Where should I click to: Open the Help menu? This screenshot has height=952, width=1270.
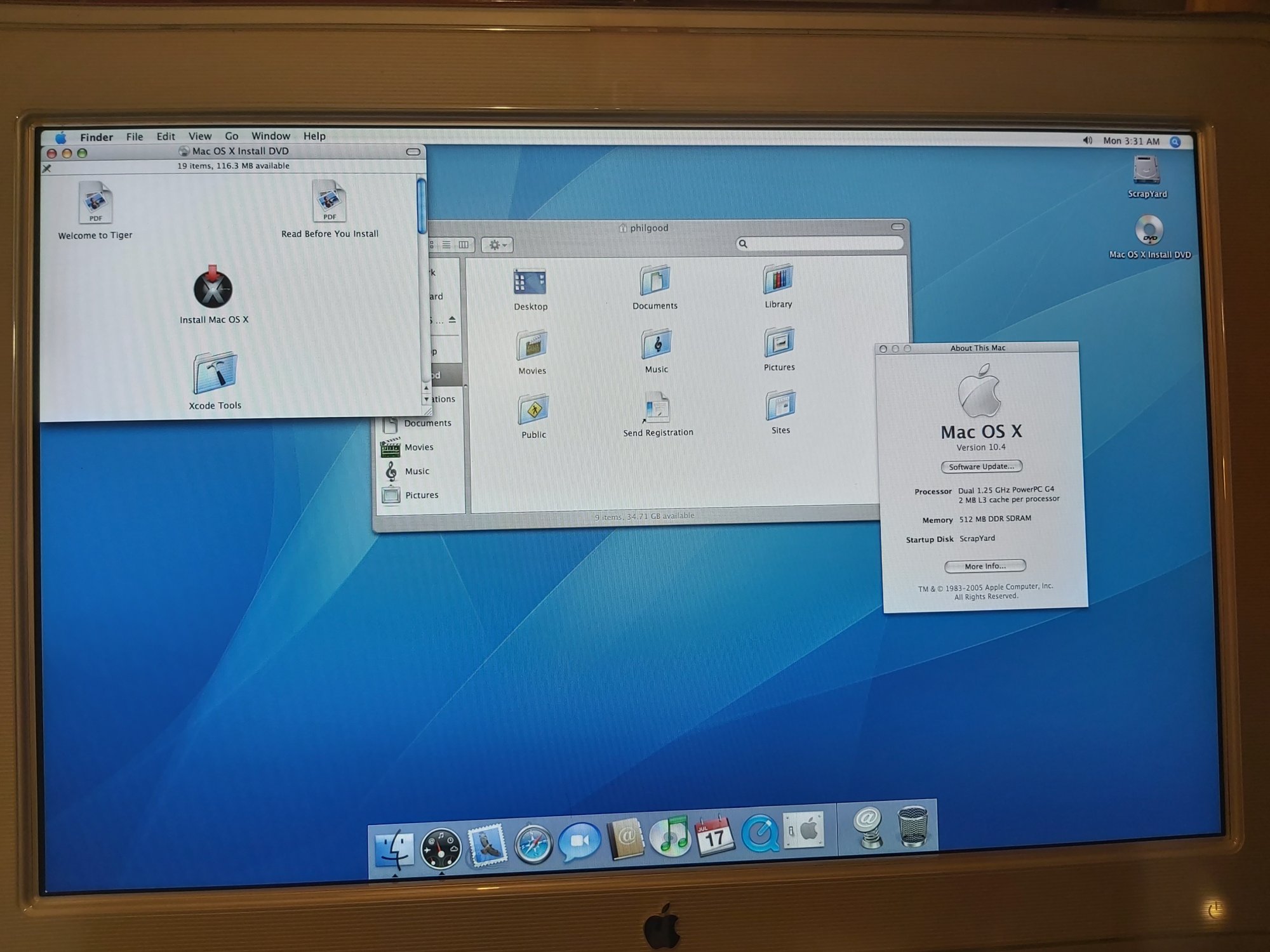[x=314, y=136]
